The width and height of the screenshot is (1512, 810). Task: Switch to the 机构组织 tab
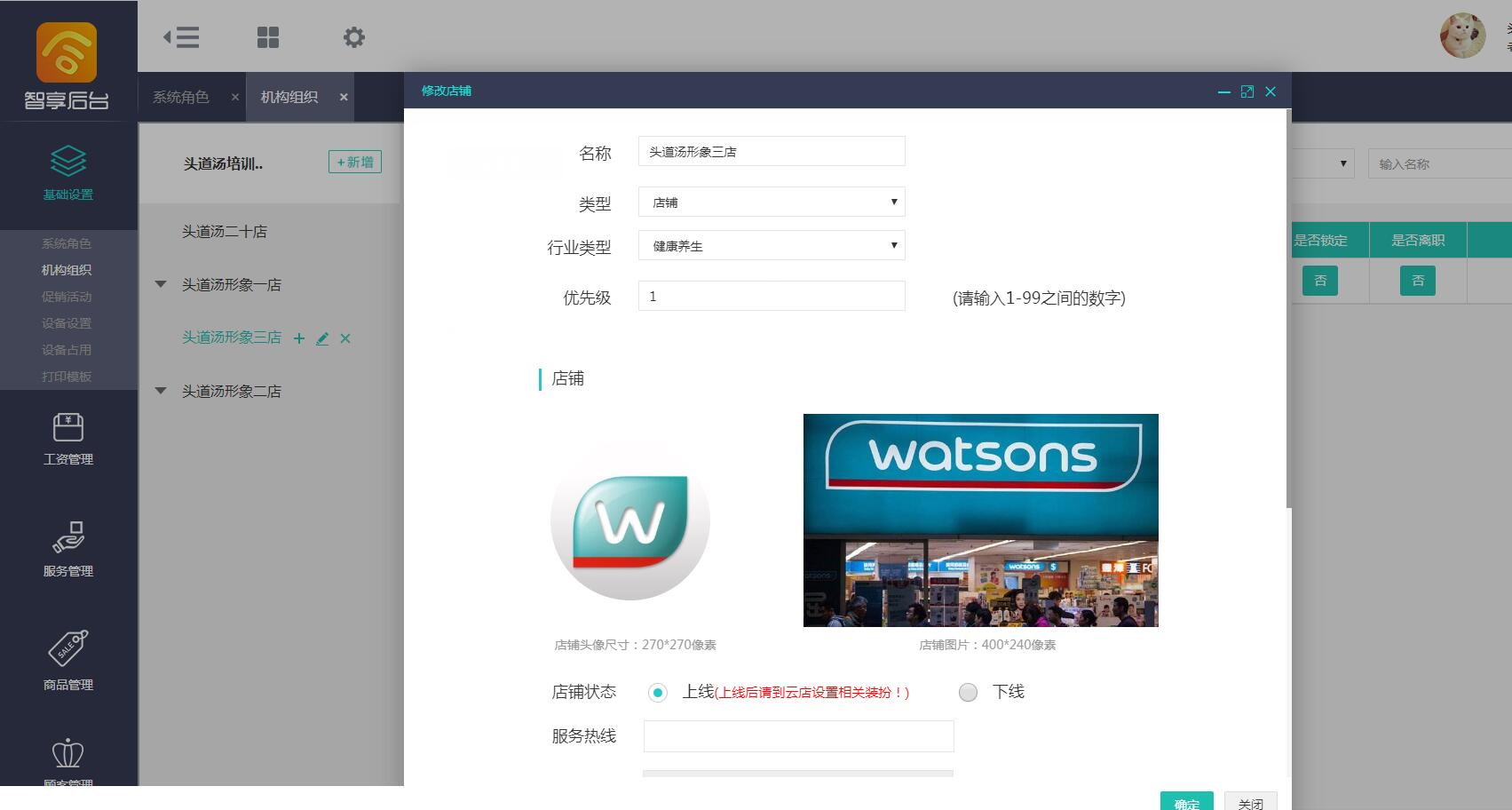(x=289, y=97)
